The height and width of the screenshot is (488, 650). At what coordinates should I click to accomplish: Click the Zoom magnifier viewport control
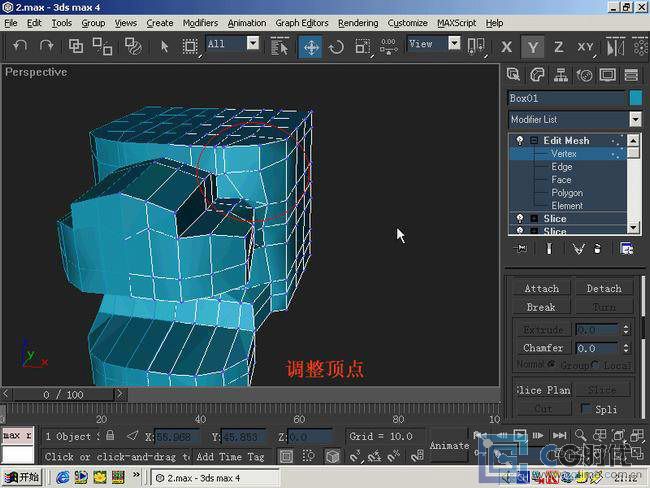[x=581, y=435]
